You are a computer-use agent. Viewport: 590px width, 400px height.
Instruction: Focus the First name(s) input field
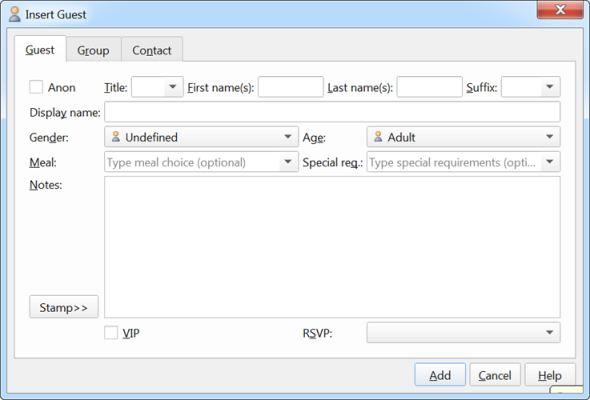(290, 87)
